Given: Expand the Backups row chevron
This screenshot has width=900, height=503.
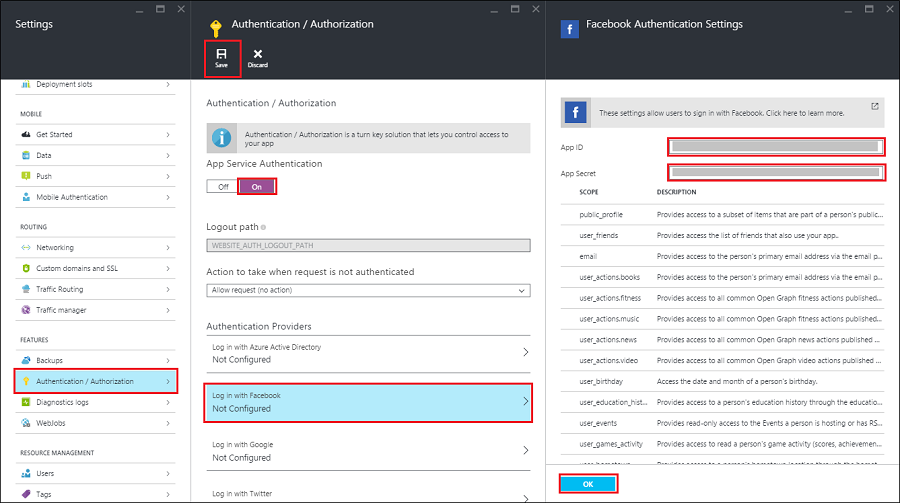Looking at the screenshot, I should 168,361.
